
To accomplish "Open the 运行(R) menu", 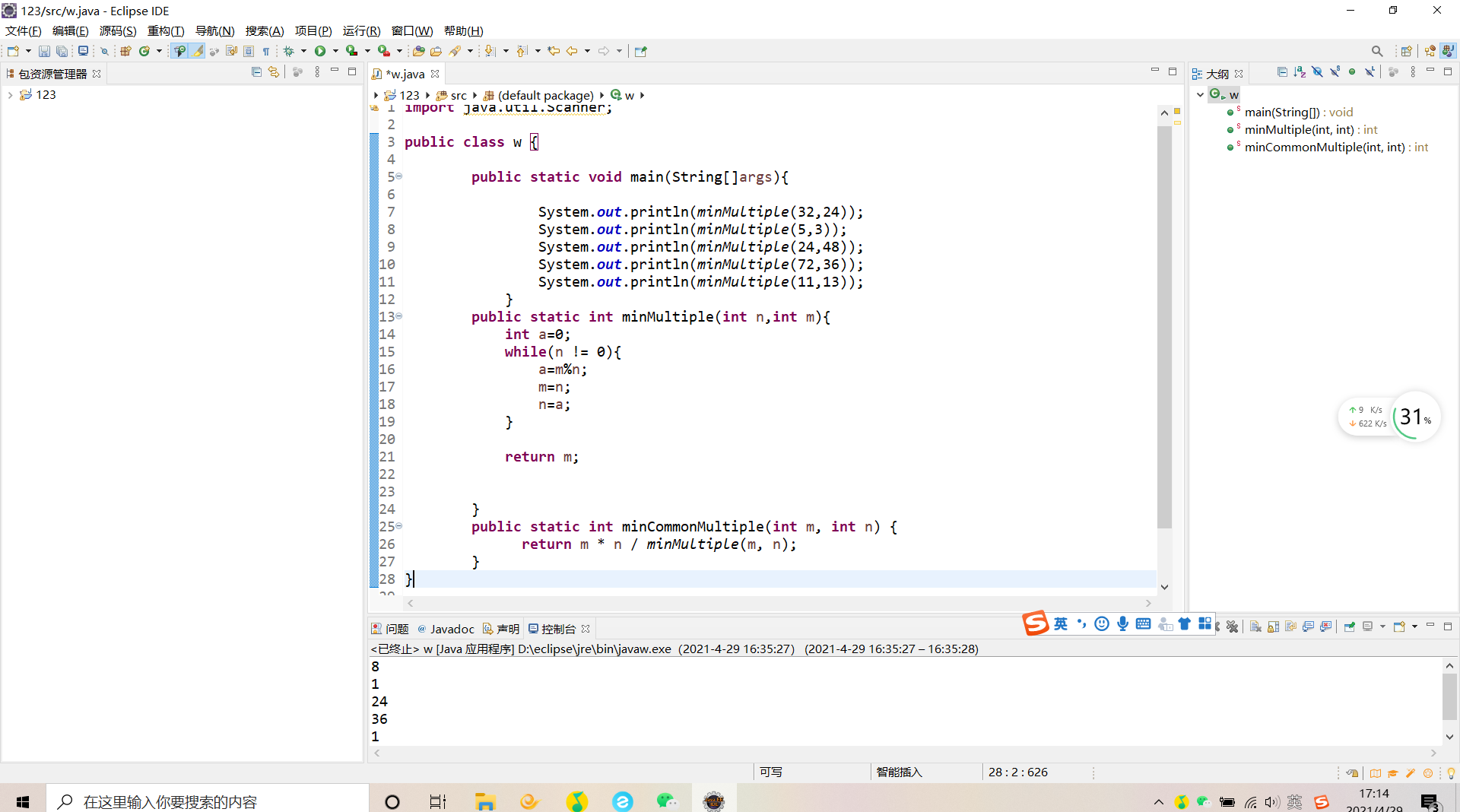I will pos(361,31).
